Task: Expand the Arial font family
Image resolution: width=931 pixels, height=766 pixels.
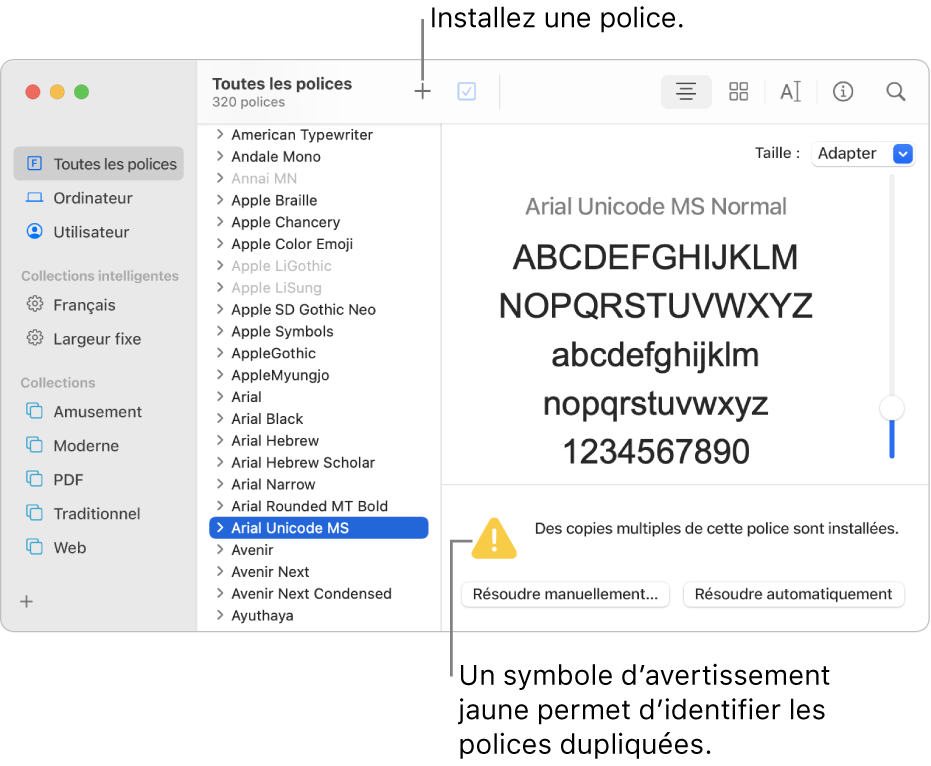Action: [x=221, y=396]
